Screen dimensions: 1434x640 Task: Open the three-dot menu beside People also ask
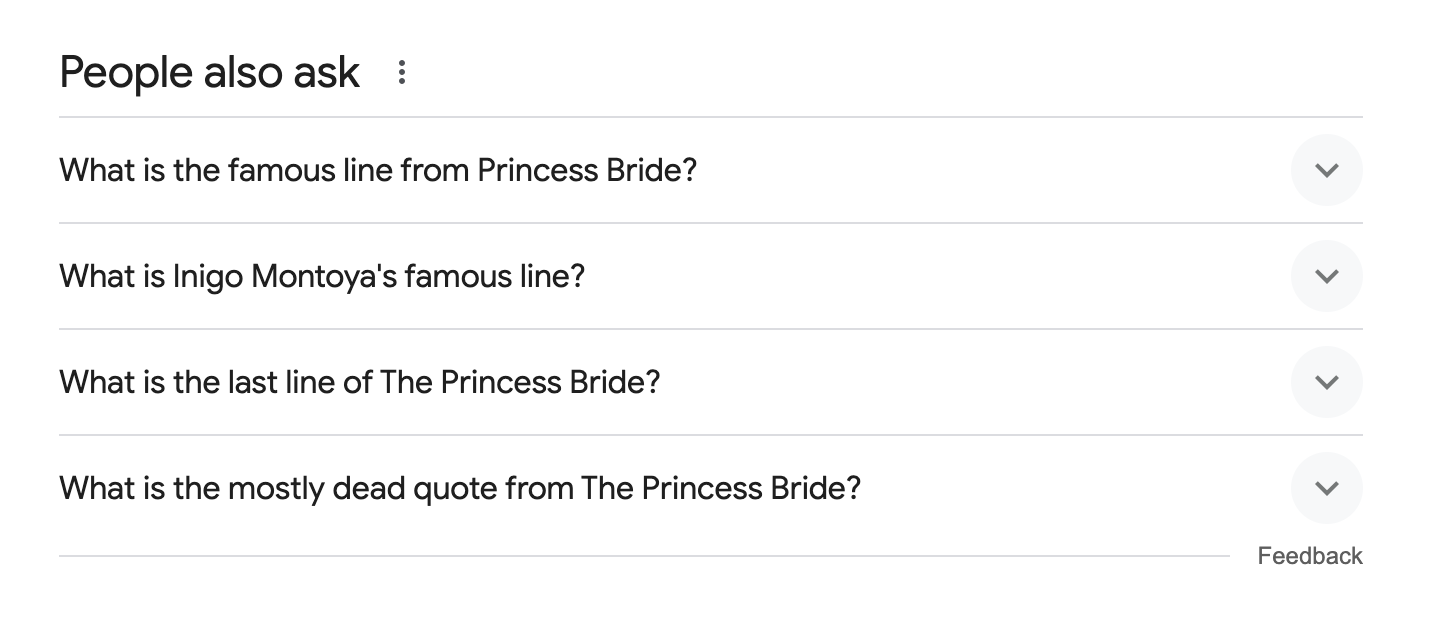click(401, 72)
